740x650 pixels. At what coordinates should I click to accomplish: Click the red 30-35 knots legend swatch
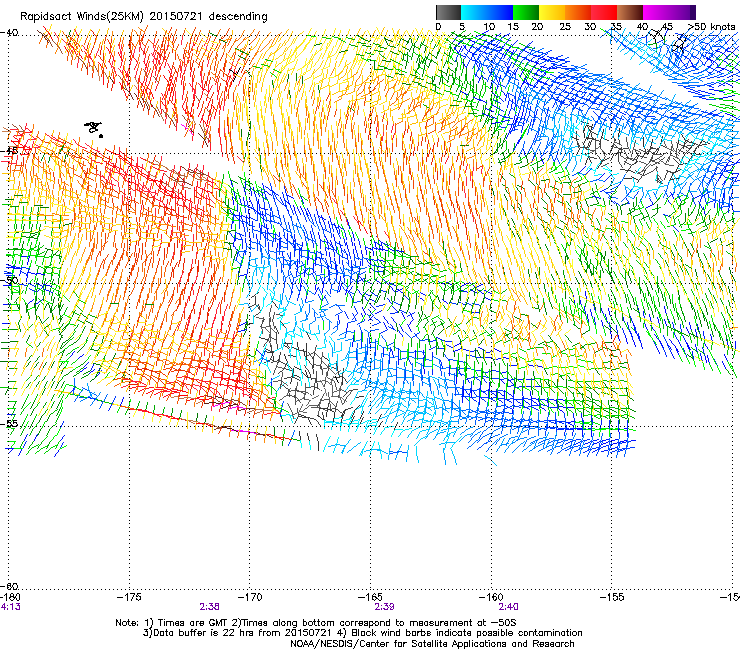[604, 12]
